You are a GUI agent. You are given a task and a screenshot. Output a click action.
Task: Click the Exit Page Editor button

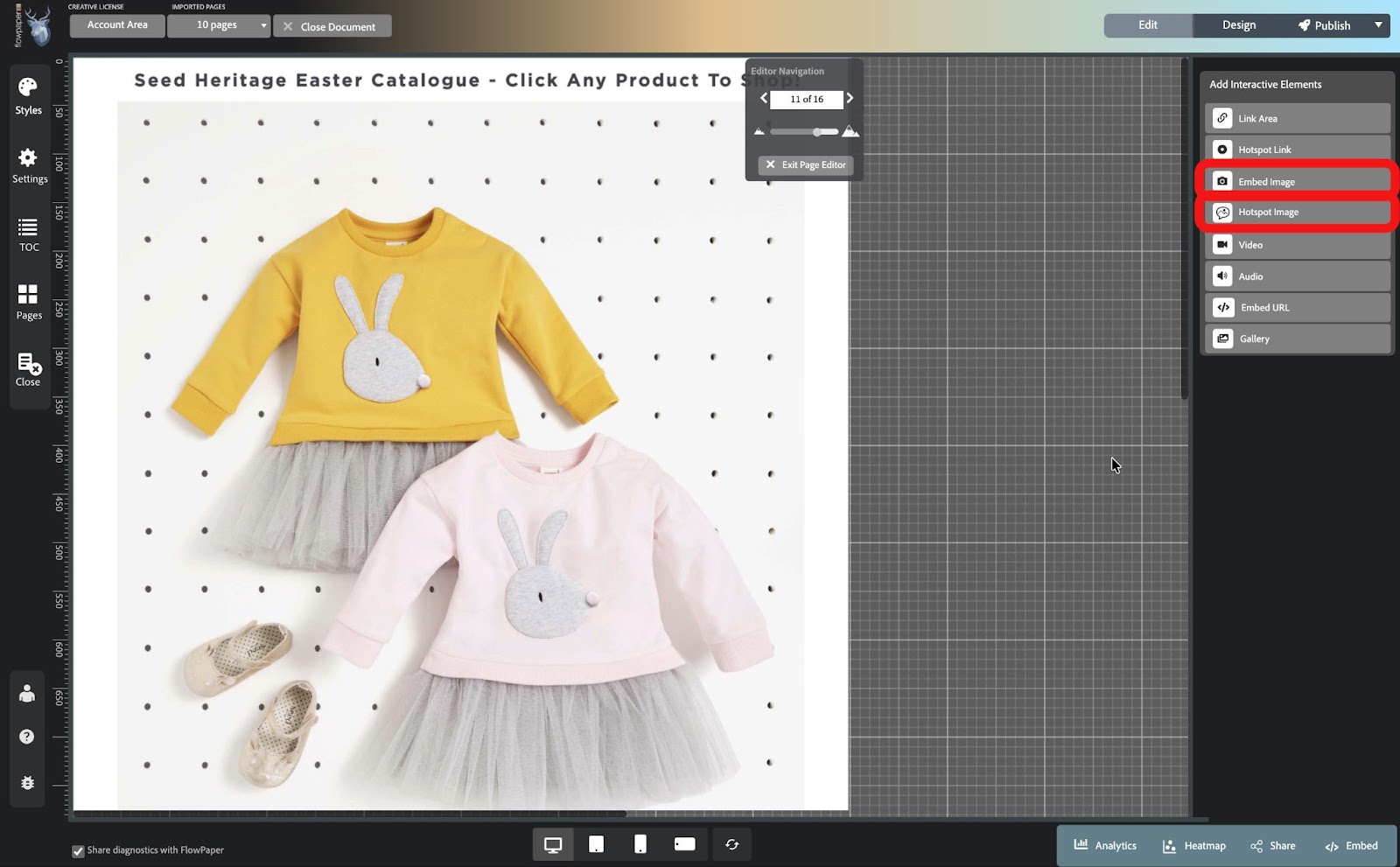[x=806, y=164]
